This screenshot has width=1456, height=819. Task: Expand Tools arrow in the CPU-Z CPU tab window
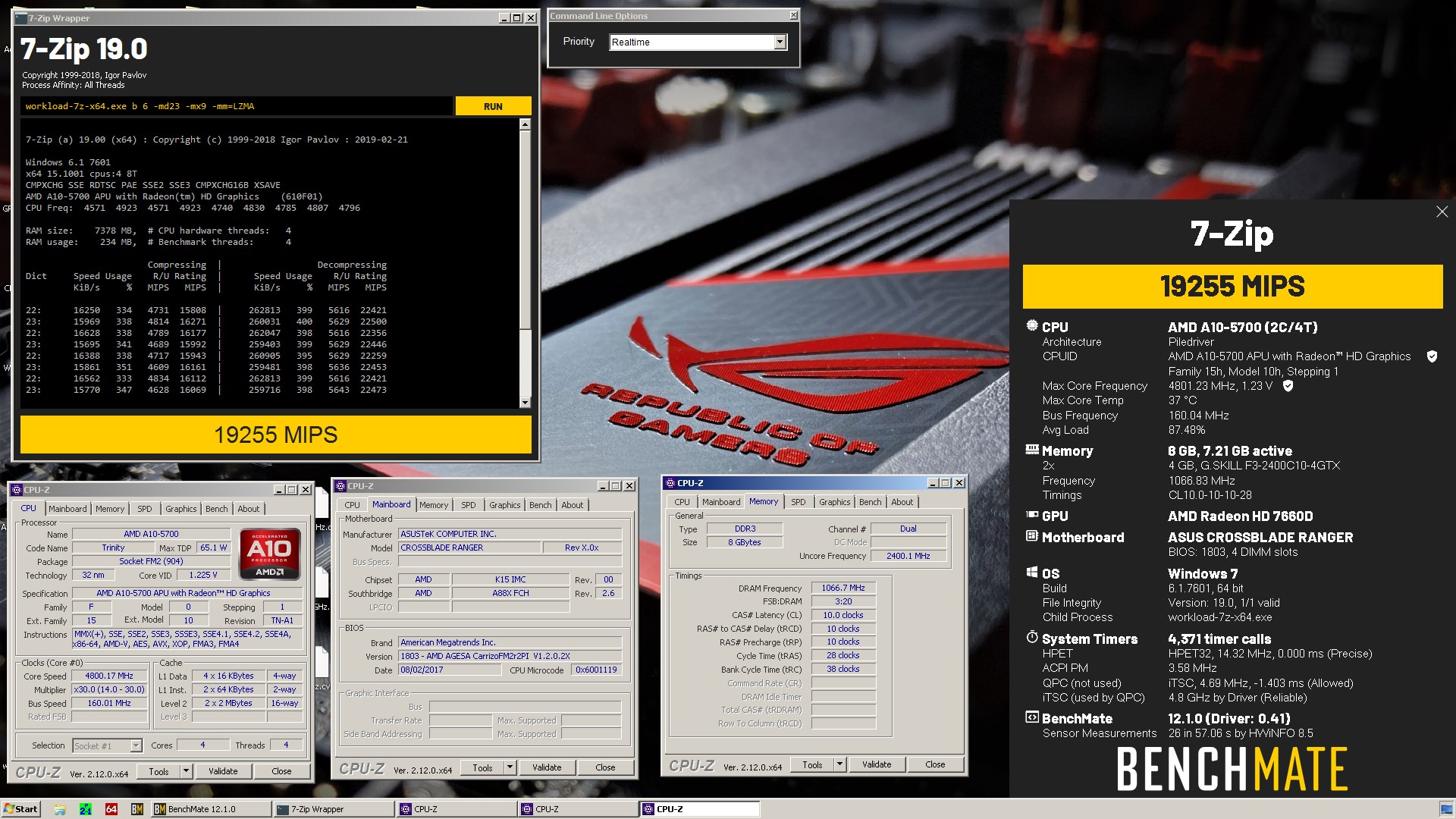pyautogui.click(x=186, y=771)
